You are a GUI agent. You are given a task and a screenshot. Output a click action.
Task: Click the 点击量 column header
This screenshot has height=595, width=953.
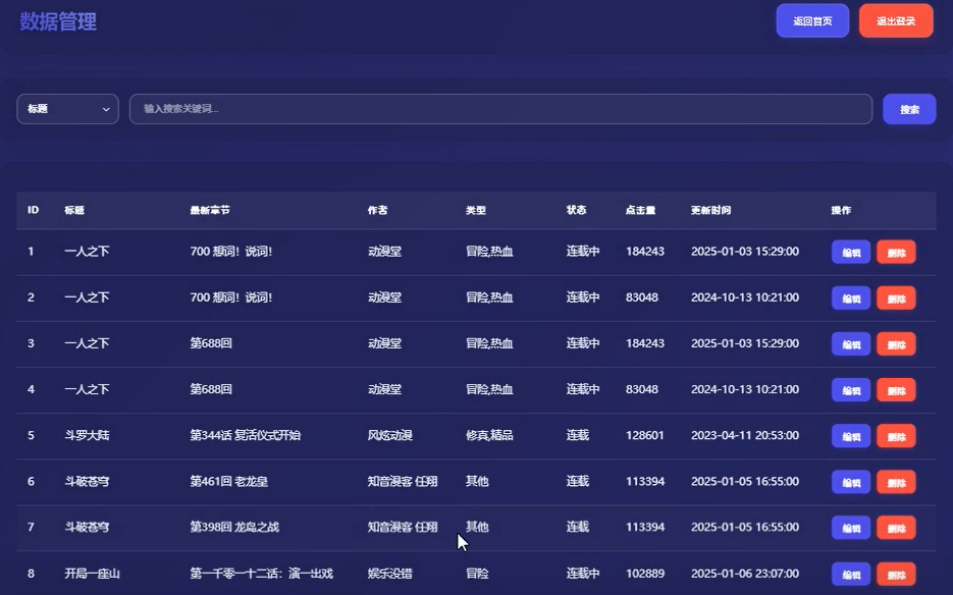tap(641, 210)
